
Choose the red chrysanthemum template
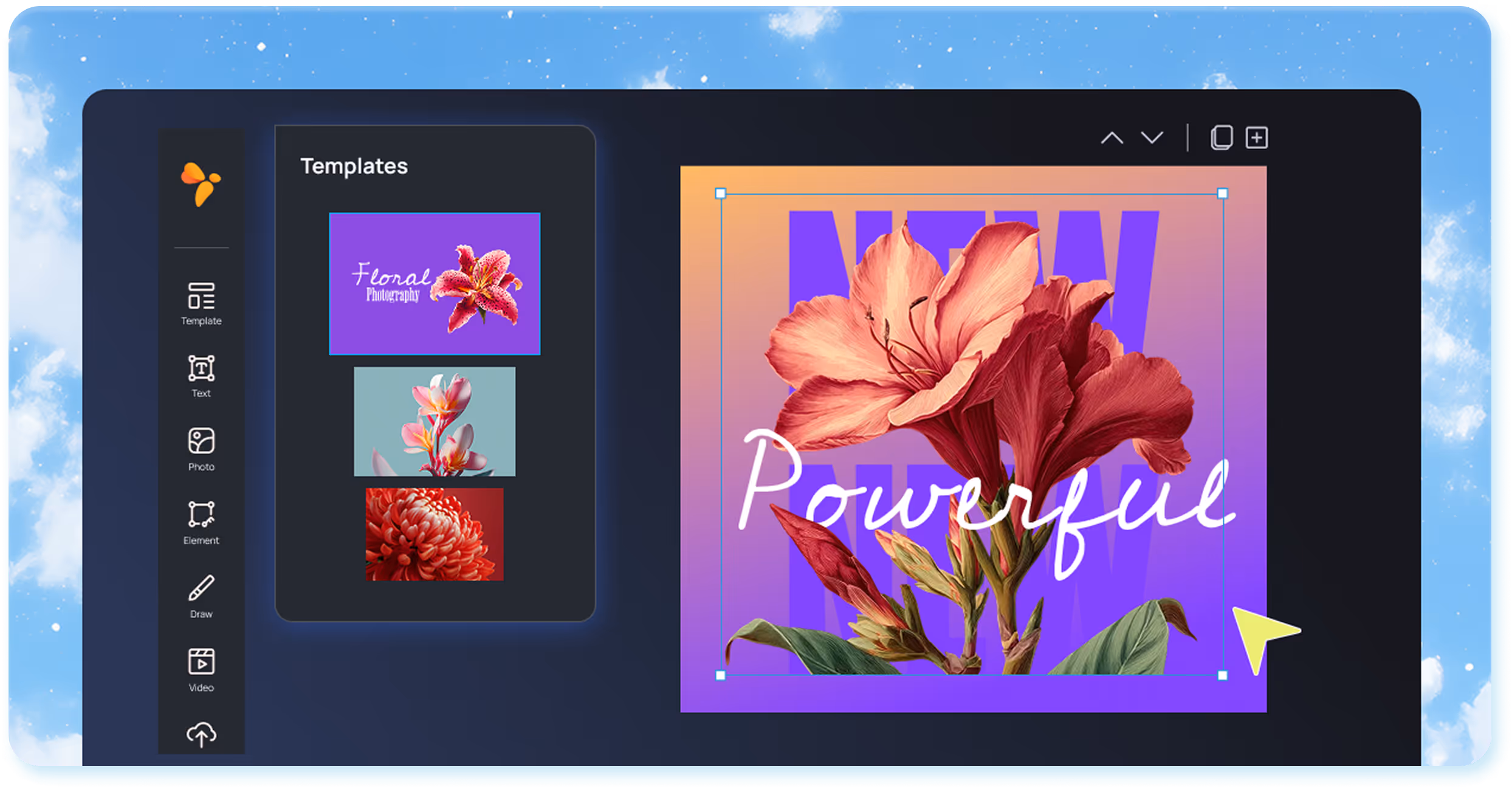click(434, 535)
